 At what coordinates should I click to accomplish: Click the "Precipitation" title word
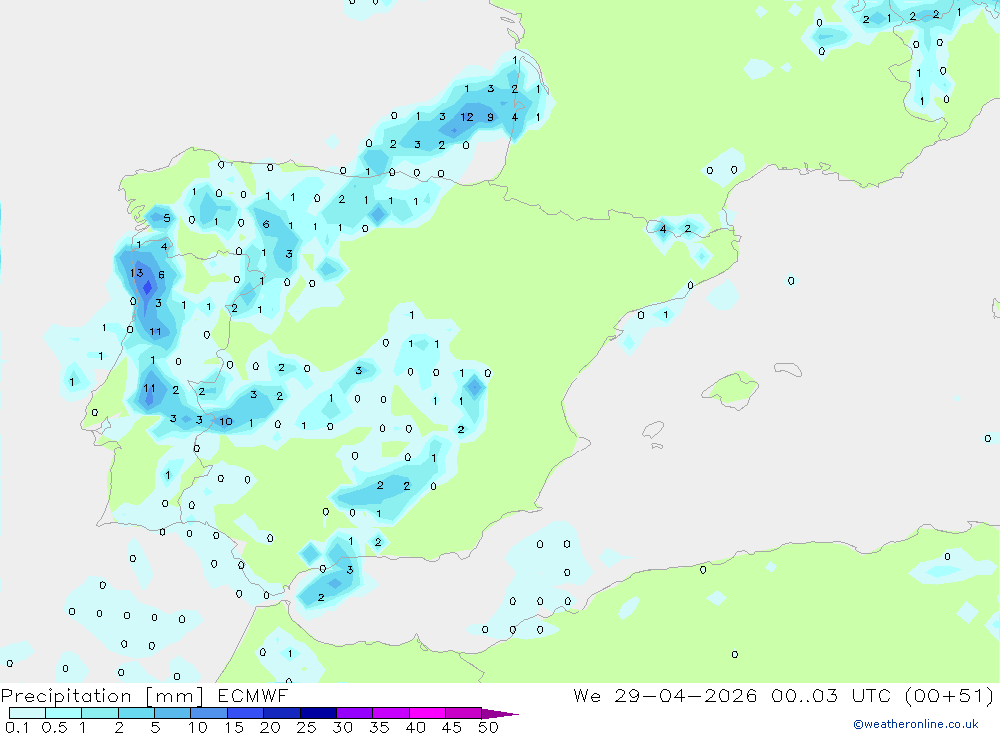click(x=66, y=696)
